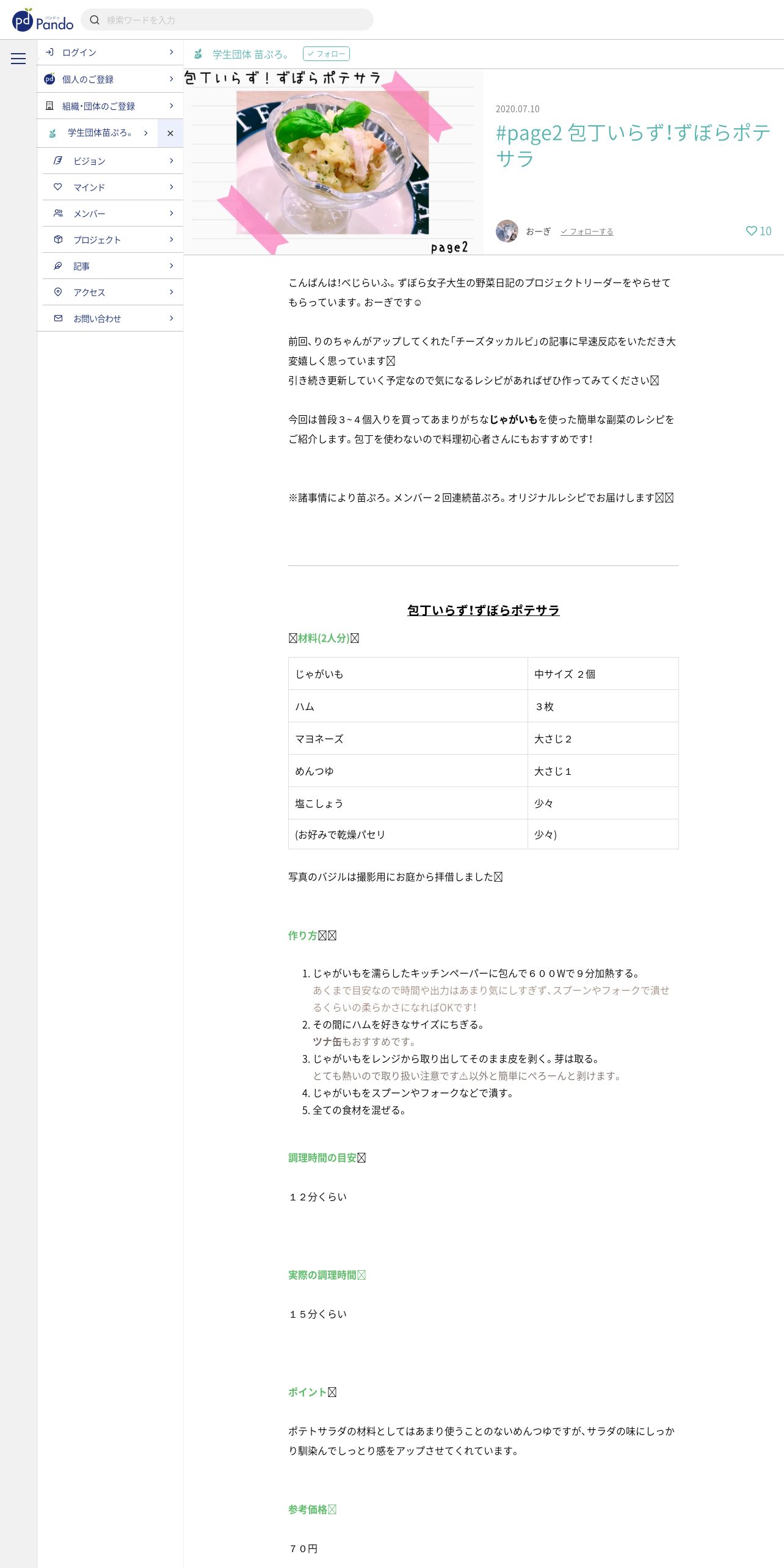The image size is (784, 1568).
Task: Select table cell めんつゆ
Action: pos(408,771)
